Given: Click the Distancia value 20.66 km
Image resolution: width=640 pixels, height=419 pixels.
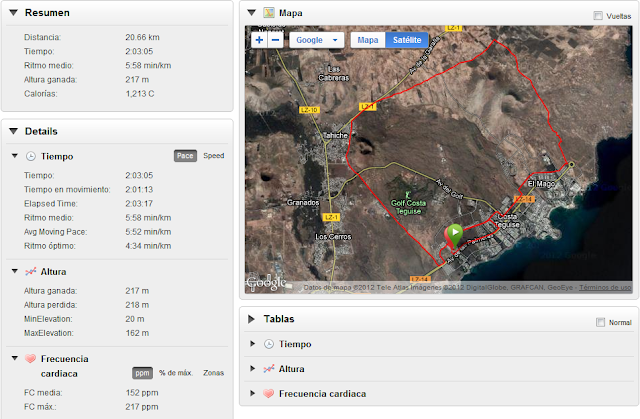Looking at the screenshot, I should 142,37.
